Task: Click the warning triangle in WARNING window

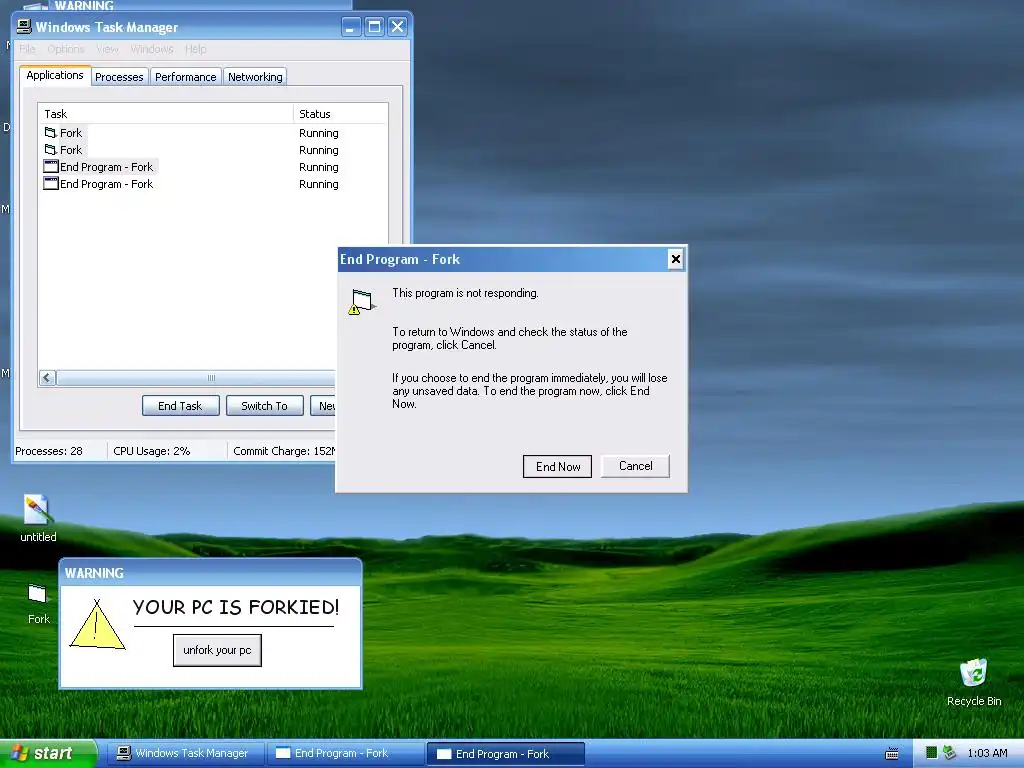Action: pyautogui.click(x=97, y=625)
